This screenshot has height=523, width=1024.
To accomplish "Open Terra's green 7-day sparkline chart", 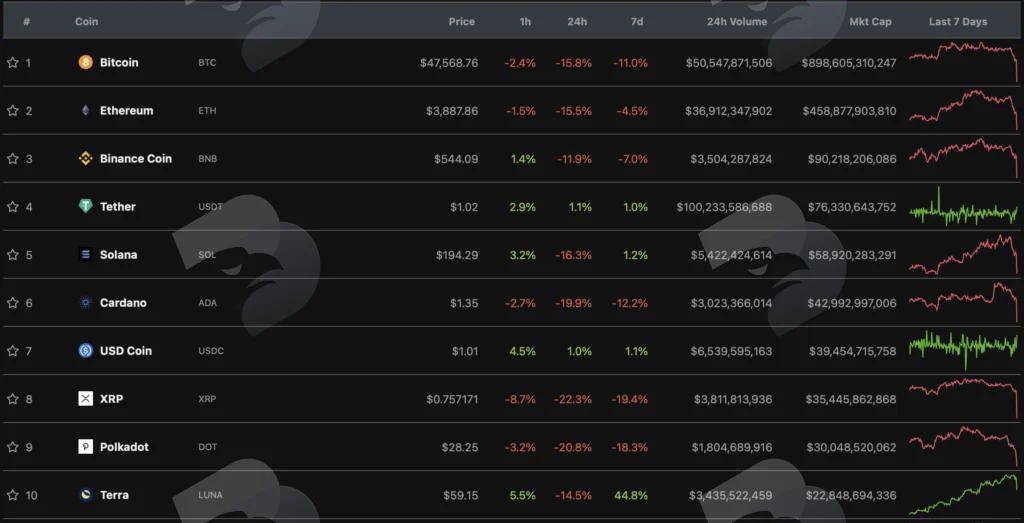I will tap(963, 494).
